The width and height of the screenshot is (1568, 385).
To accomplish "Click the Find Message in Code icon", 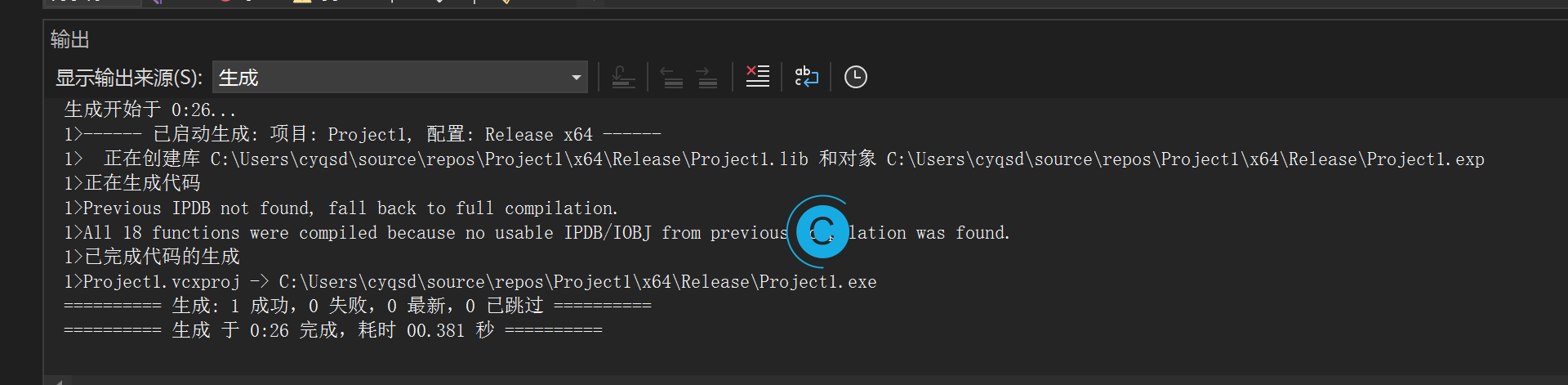I will pyautogui.click(x=623, y=78).
